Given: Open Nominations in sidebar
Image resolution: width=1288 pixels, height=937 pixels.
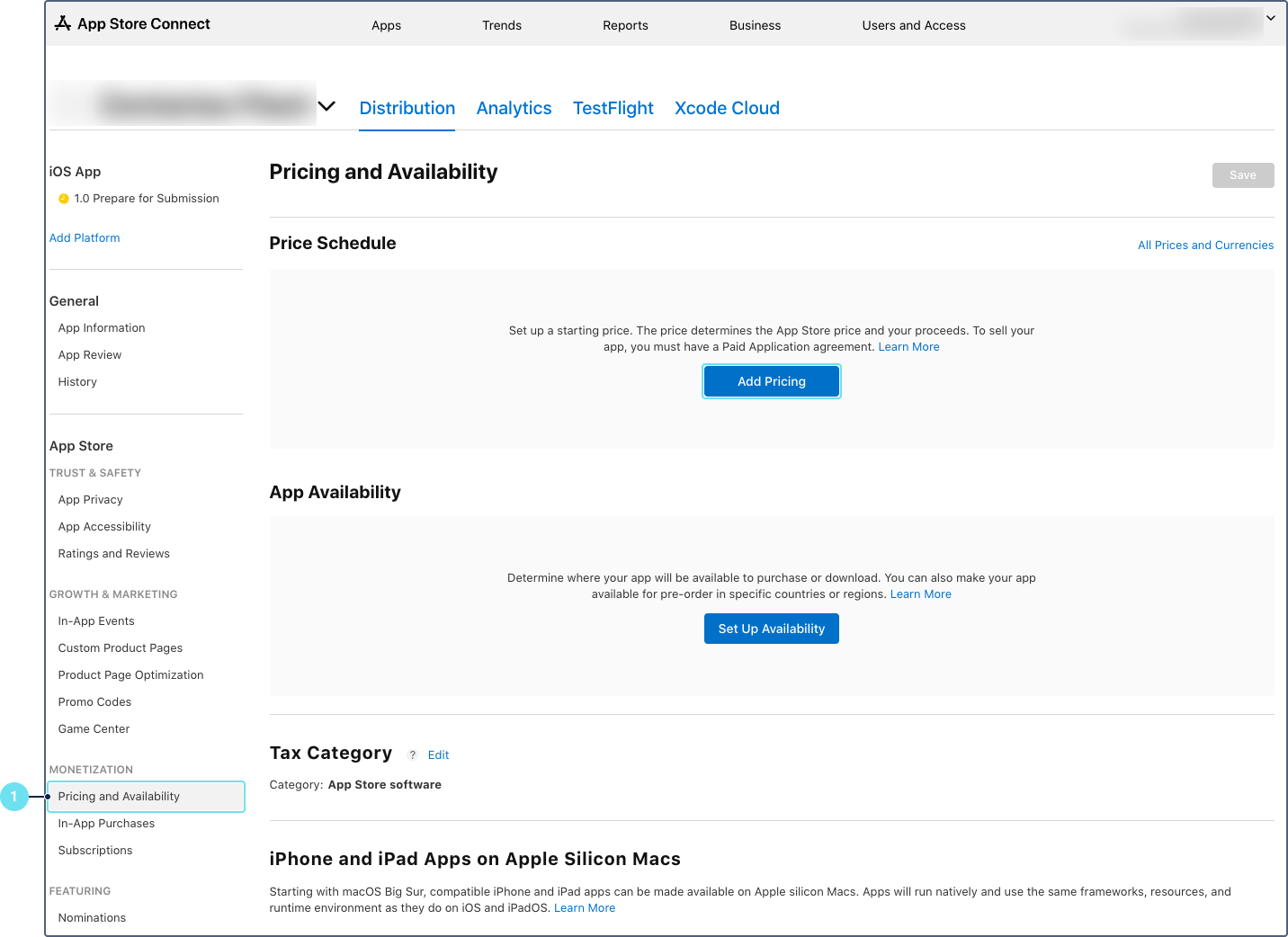Looking at the screenshot, I should pyautogui.click(x=93, y=918).
